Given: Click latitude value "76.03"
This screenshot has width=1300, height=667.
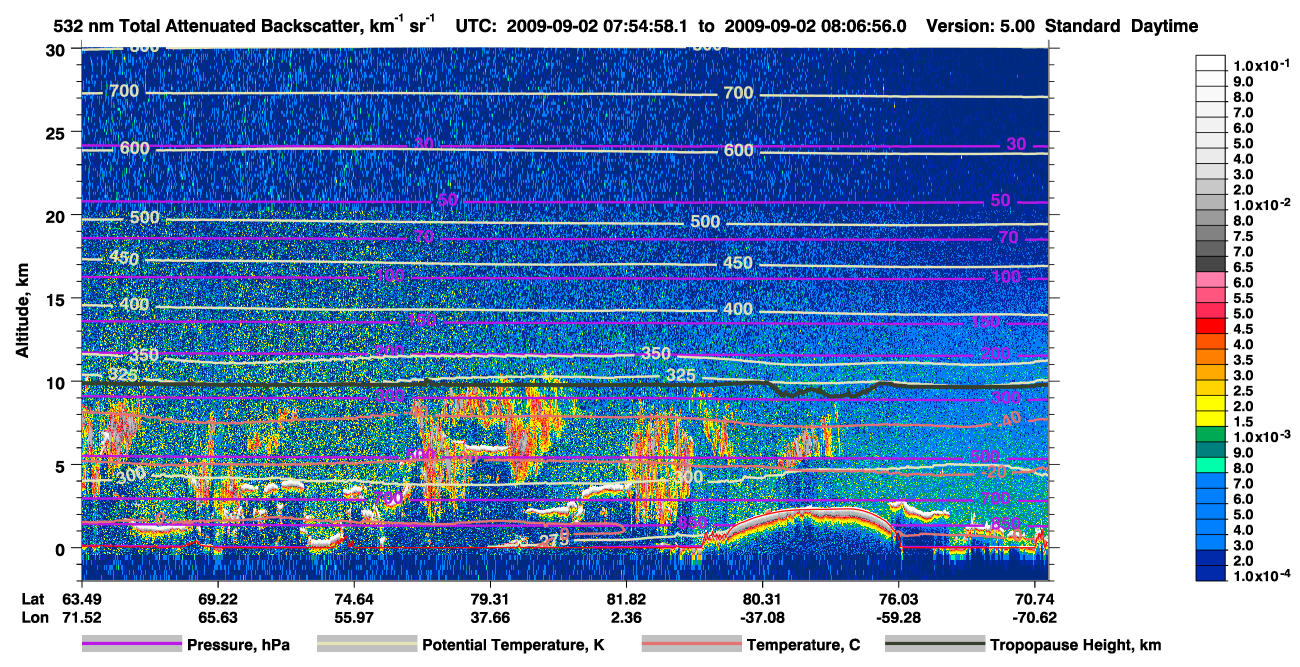Looking at the screenshot, I should point(899,598).
